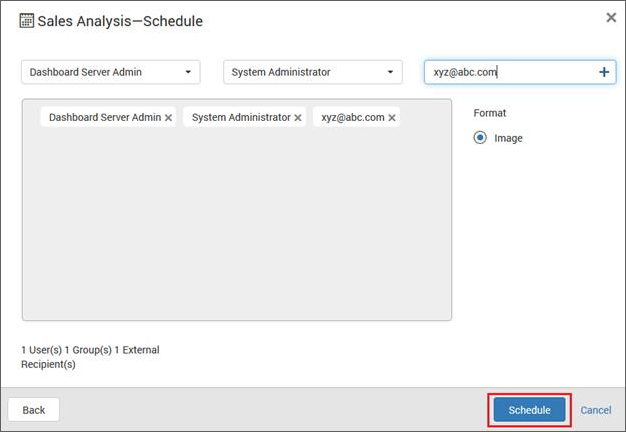
Task: Click the Dashboard Server Admin tag text
Action: click(x=105, y=117)
